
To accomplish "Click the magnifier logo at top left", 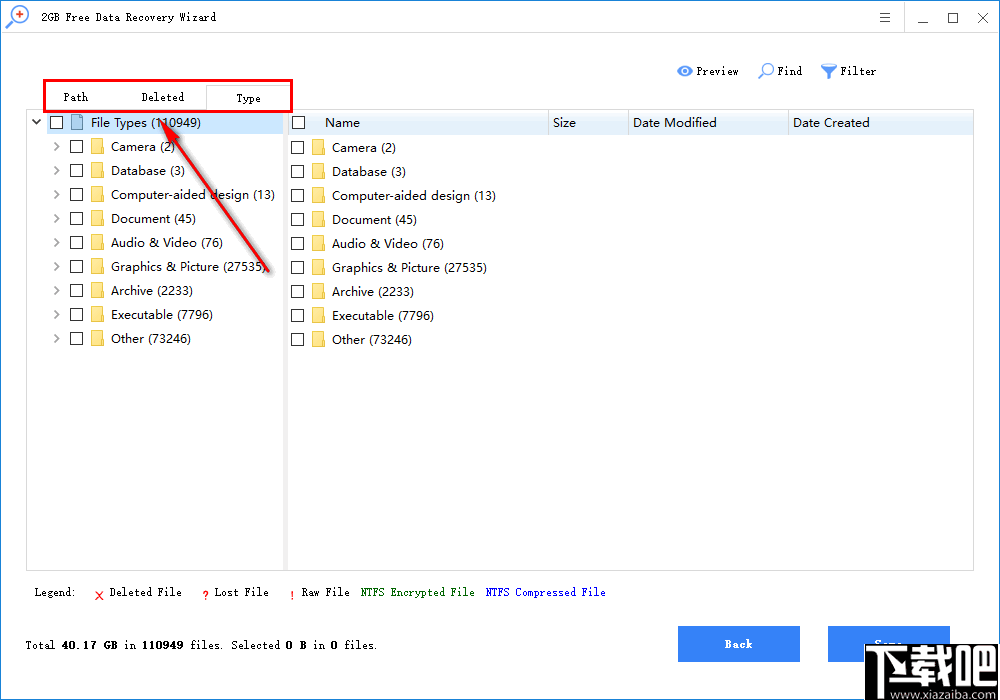I will [x=16, y=17].
